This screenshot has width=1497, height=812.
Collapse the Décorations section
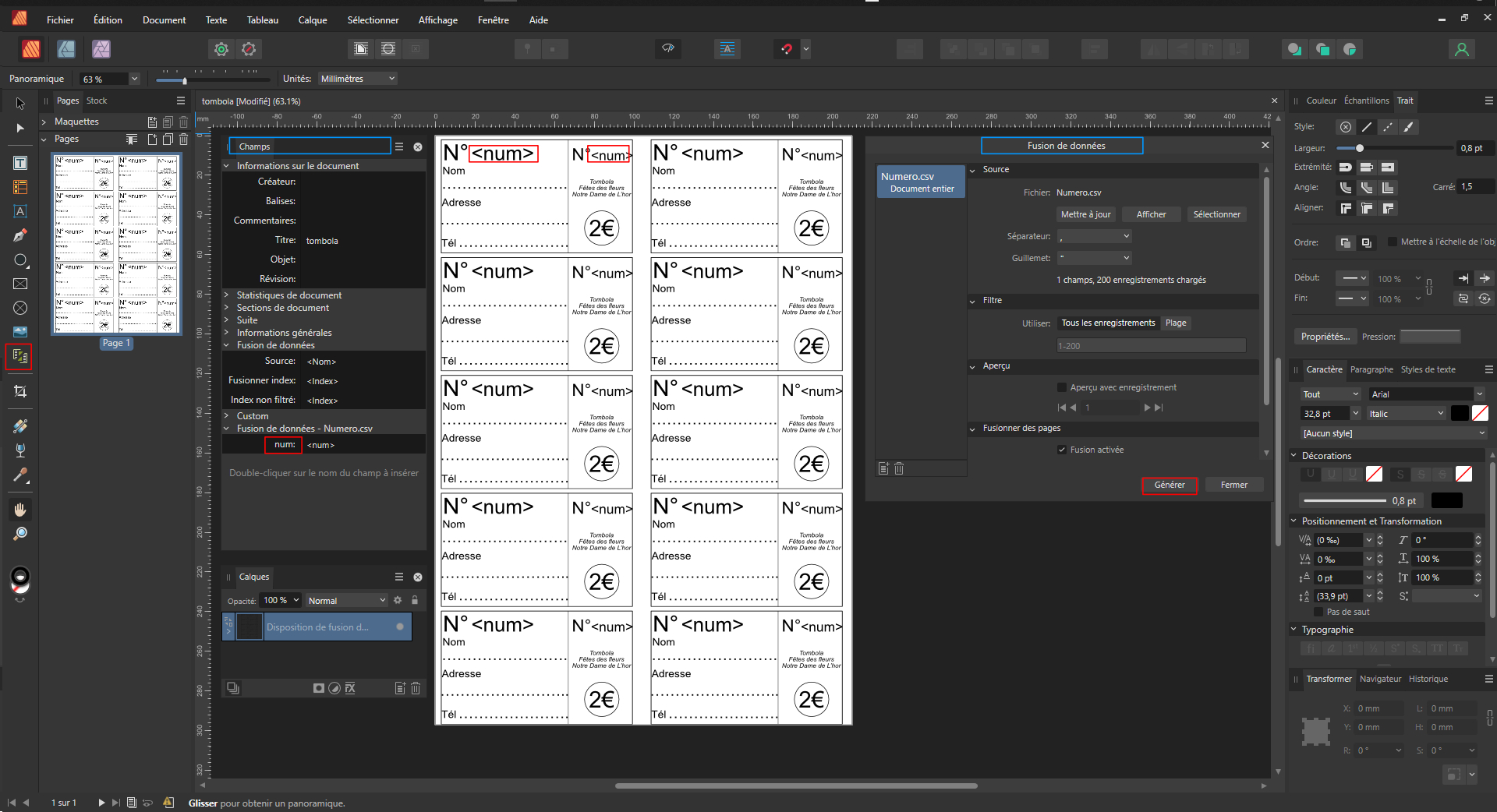1294,456
